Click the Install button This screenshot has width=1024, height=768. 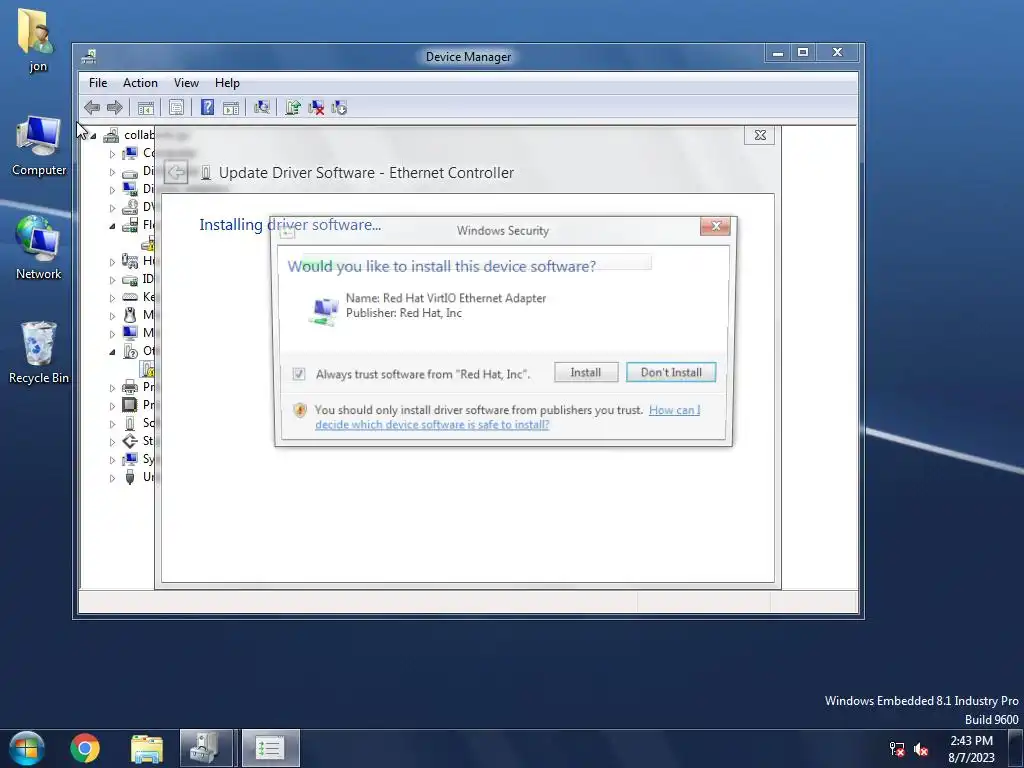(x=586, y=372)
